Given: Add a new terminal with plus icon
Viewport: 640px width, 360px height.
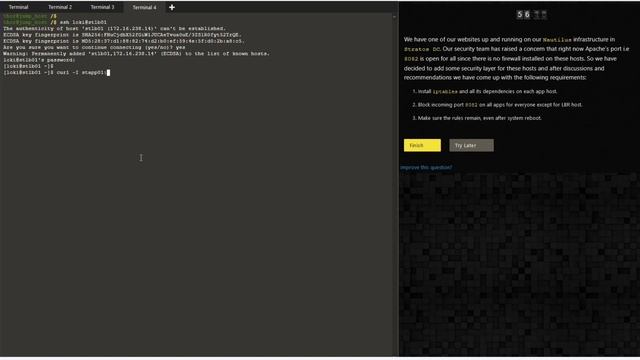Looking at the screenshot, I should pos(172,7).
